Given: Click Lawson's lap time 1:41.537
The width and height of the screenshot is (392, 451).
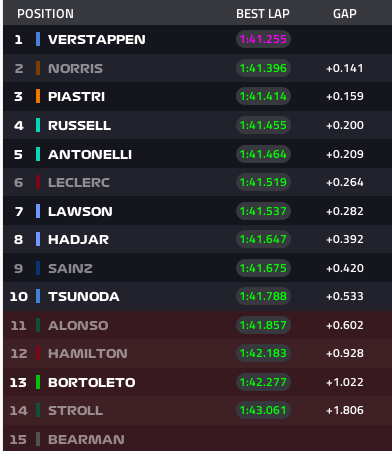Looking at the screenshot, I should 263,211.
